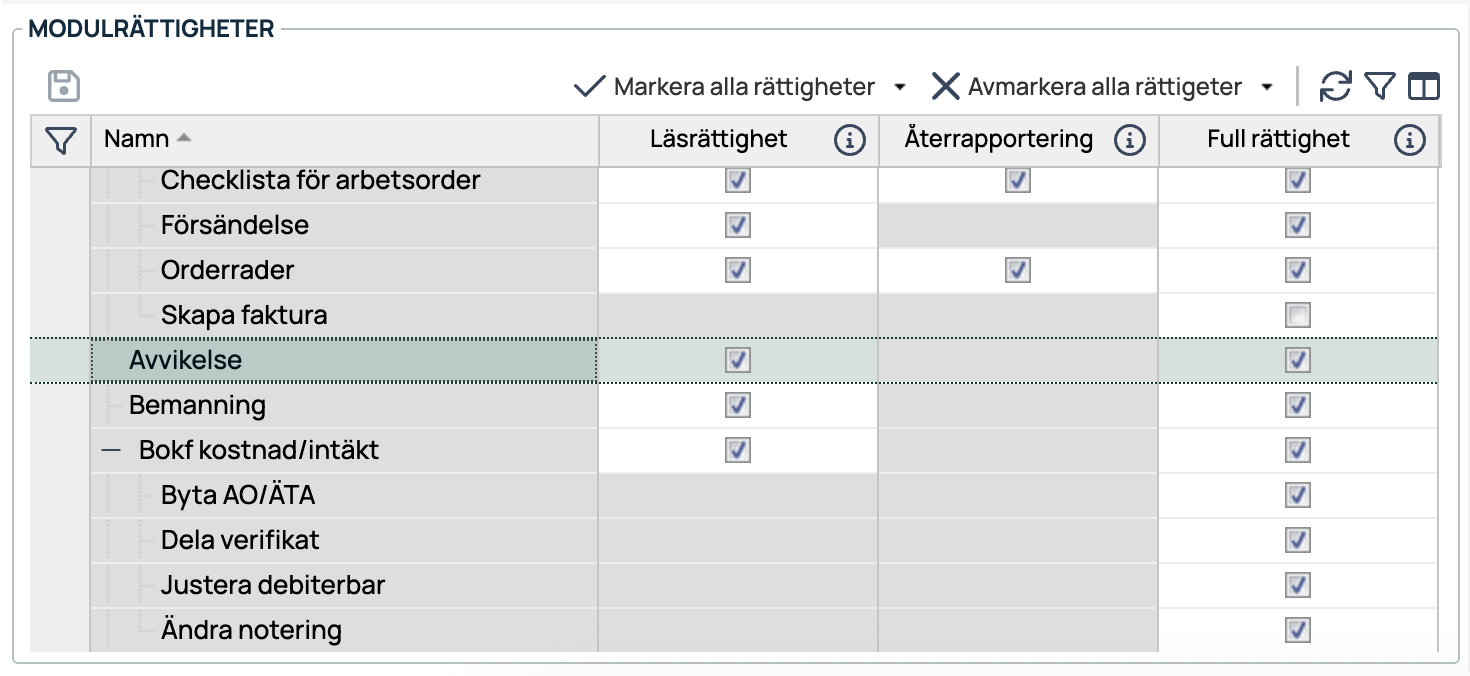This screenshot has height=676, width=1470.
Task: Uncheck Läsrättighet for the Avvikelse row
Action: pos(737,360)
